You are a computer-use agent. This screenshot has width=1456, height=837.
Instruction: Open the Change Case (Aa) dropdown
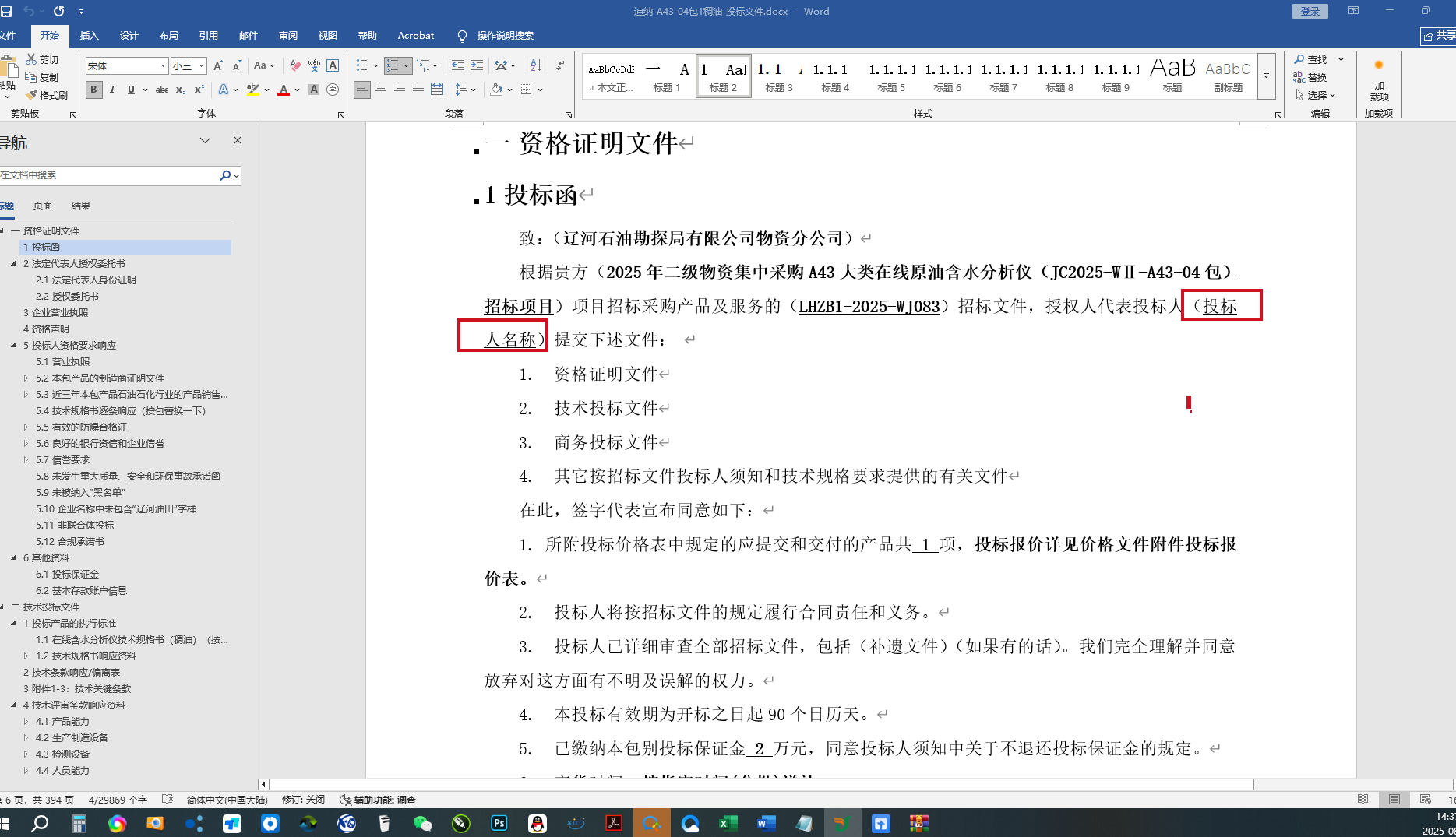[x=264, y=66]
